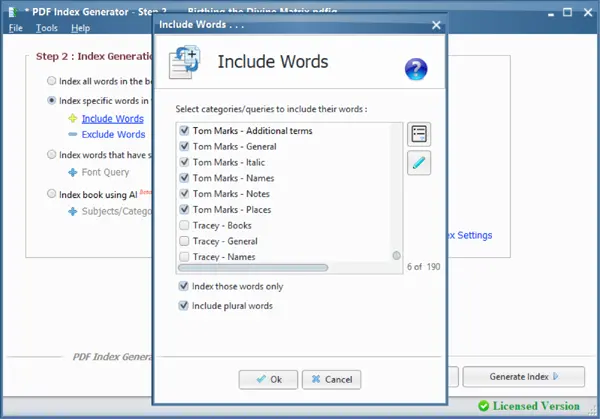Viewport: 600px width, 419px height.
Task: Uncheck Tom Marks - Places
Action: pyautogui.click(x=184, y=209)
